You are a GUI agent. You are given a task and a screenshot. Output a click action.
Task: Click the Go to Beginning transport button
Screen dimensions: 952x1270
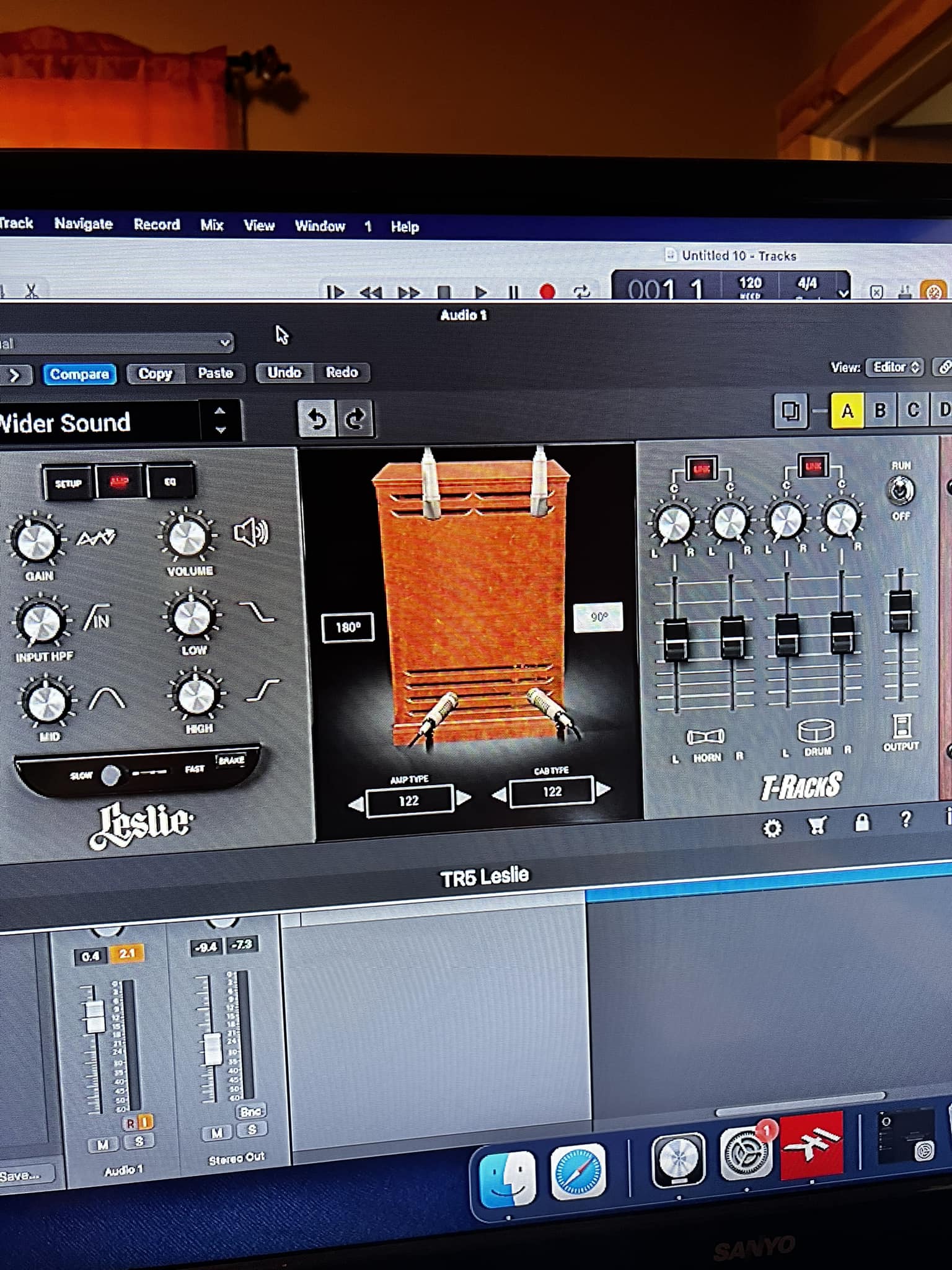(335, 291)
